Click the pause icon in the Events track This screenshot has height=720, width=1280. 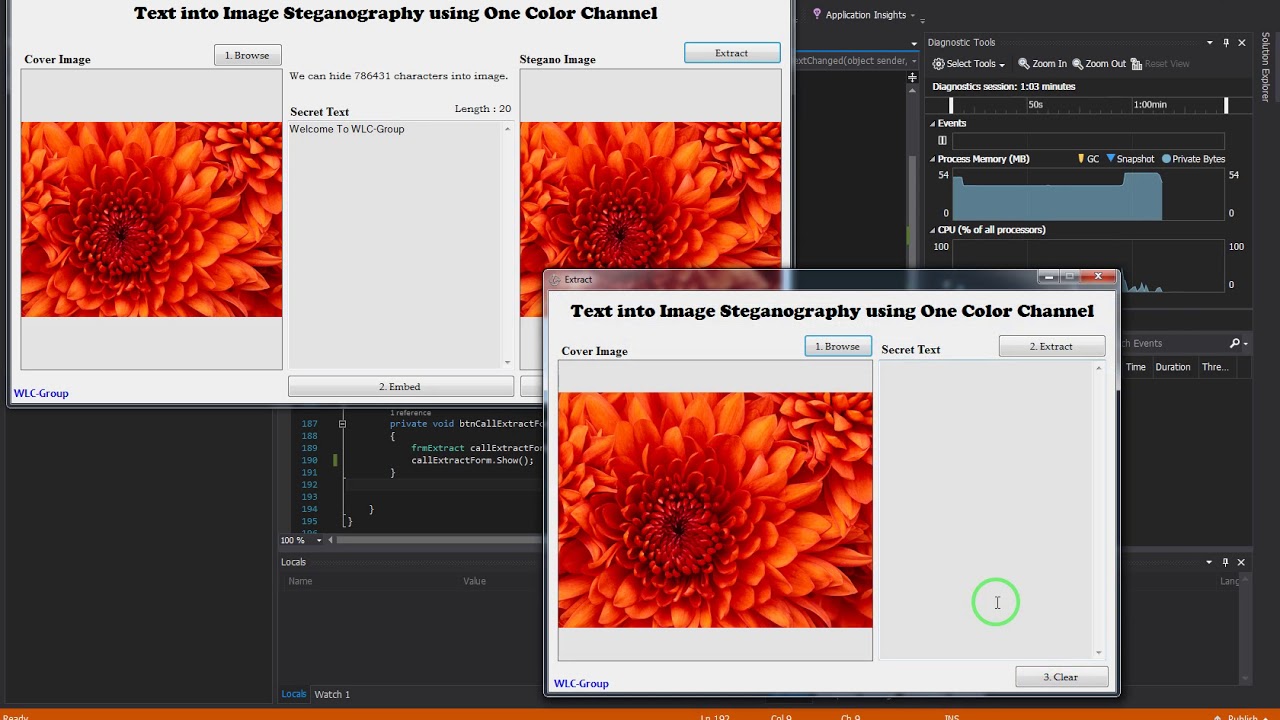click(942, 141)
